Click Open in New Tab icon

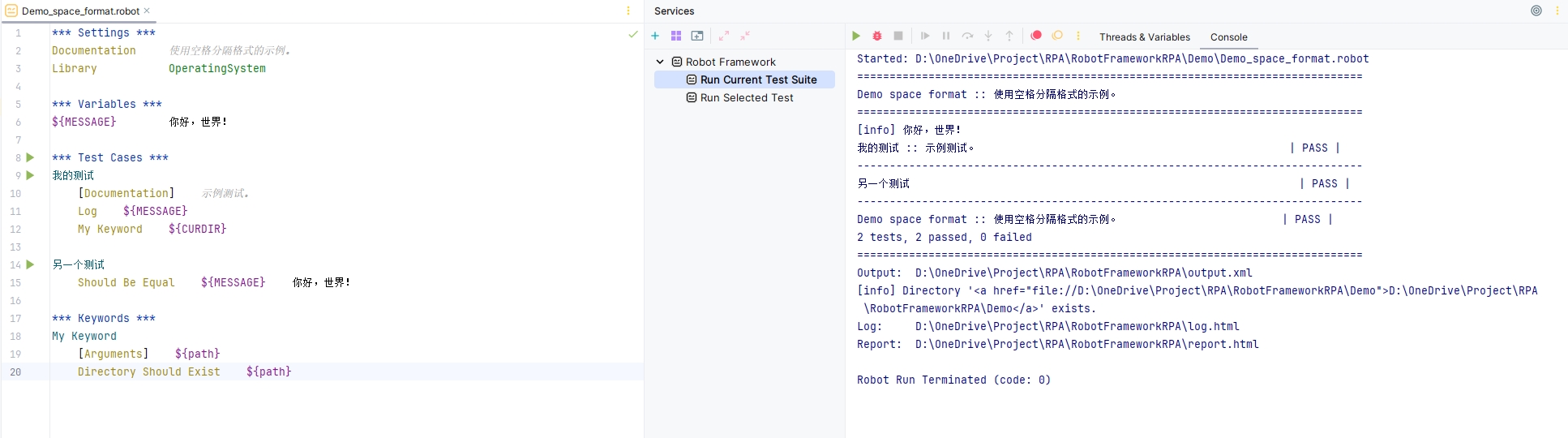697,36
